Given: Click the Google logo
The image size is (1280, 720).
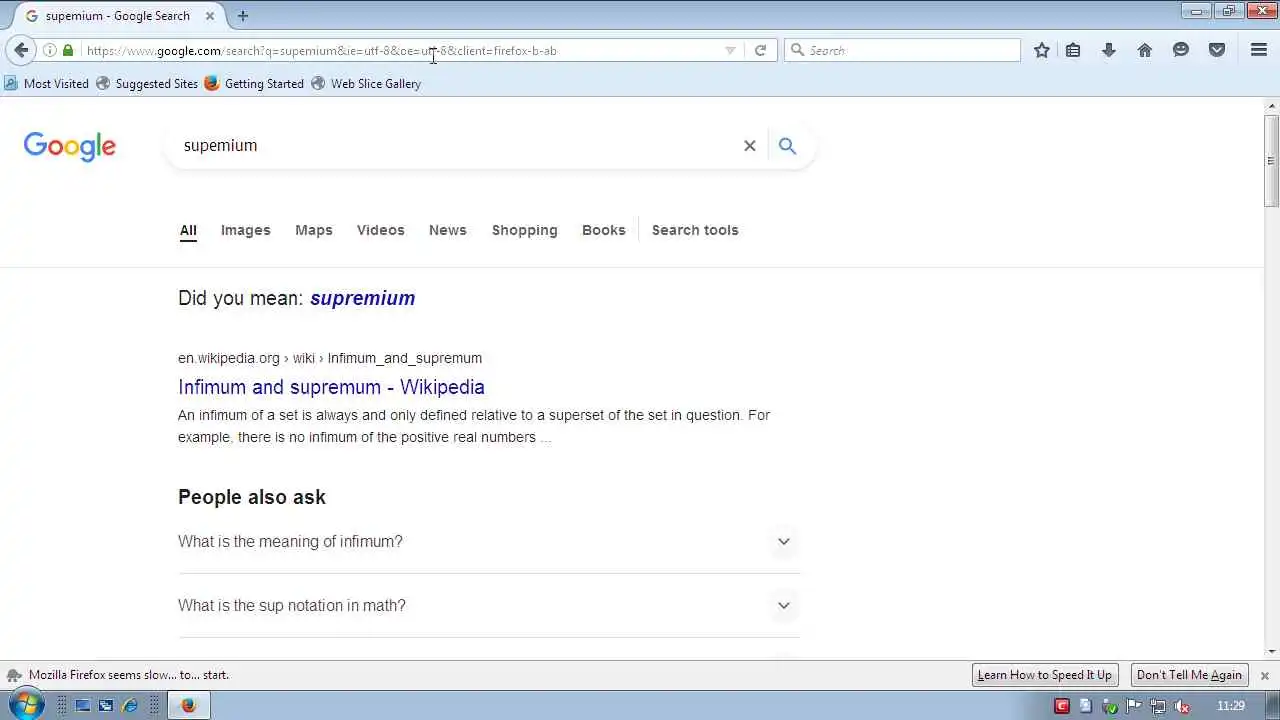Looking at the screenshot, I should pyautogui.click(x=70, y=147).
